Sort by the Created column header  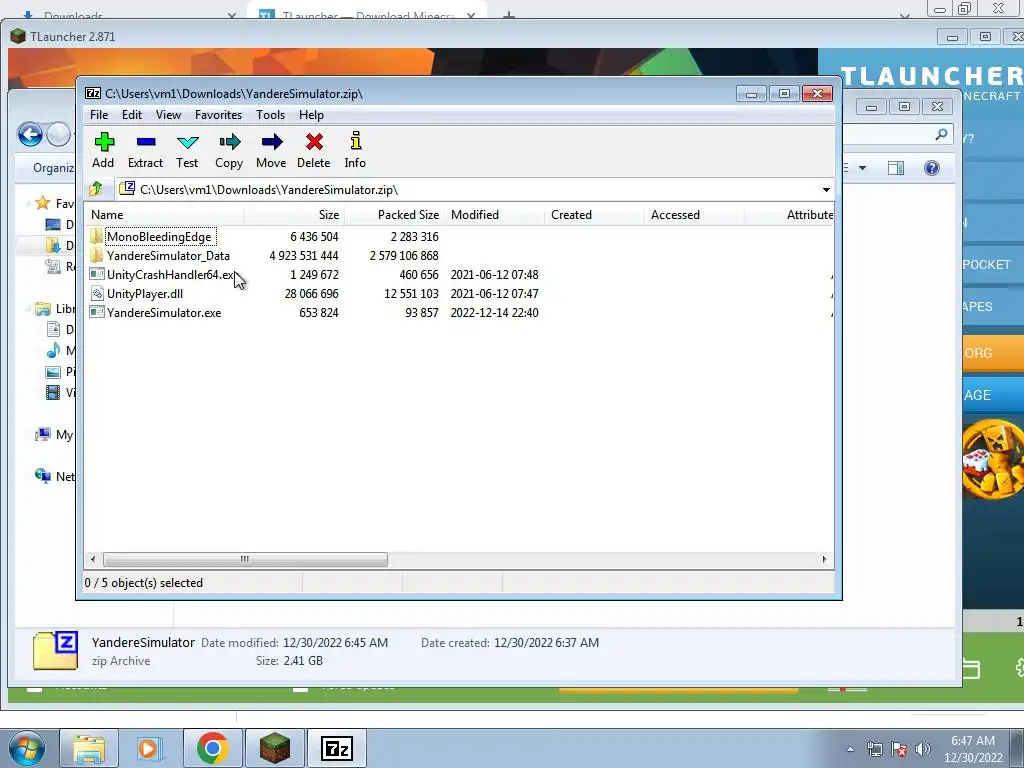594,215
